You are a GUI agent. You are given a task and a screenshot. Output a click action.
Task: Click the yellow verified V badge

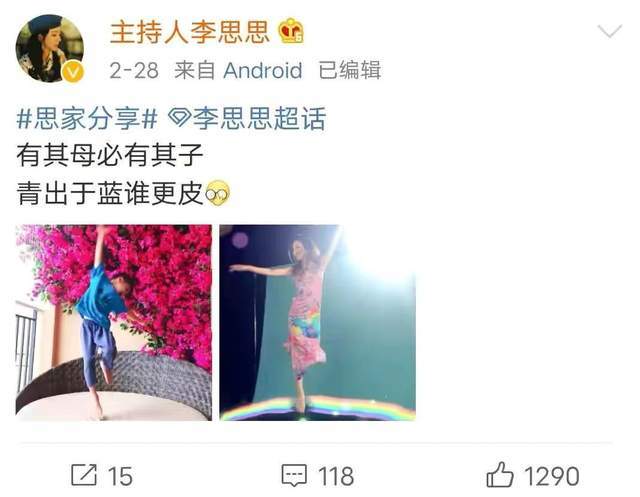[x=73, y=72]
